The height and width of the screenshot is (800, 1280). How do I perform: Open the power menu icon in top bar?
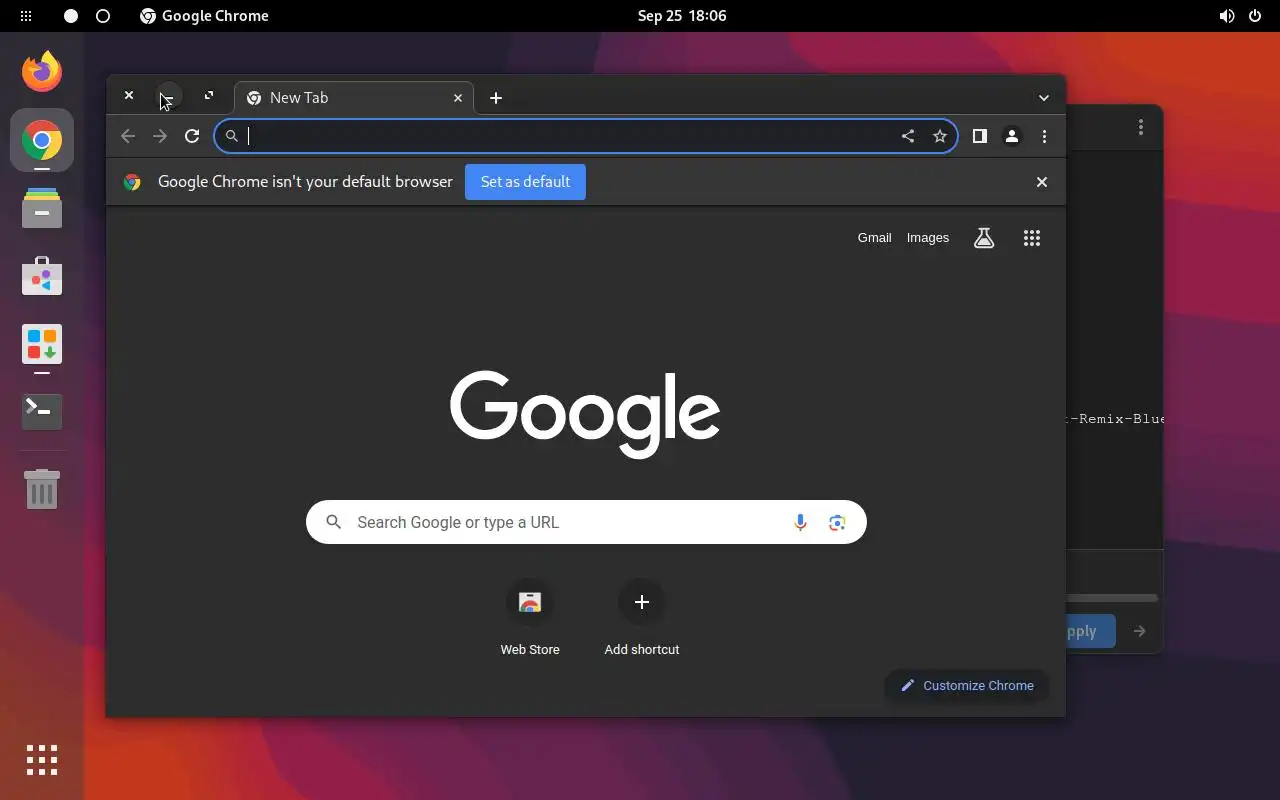click(1255, 16)
